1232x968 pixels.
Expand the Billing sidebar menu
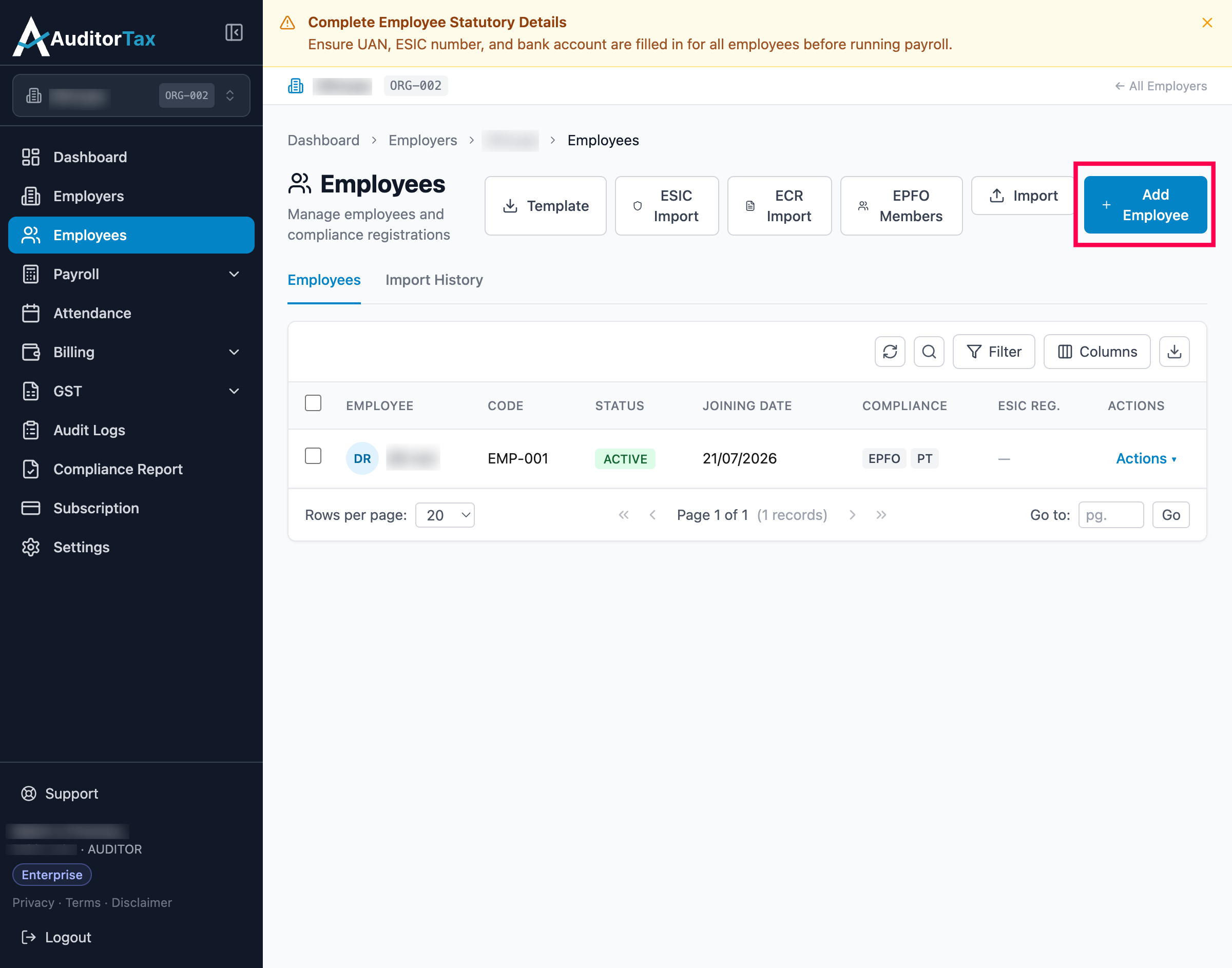(131, 352)
